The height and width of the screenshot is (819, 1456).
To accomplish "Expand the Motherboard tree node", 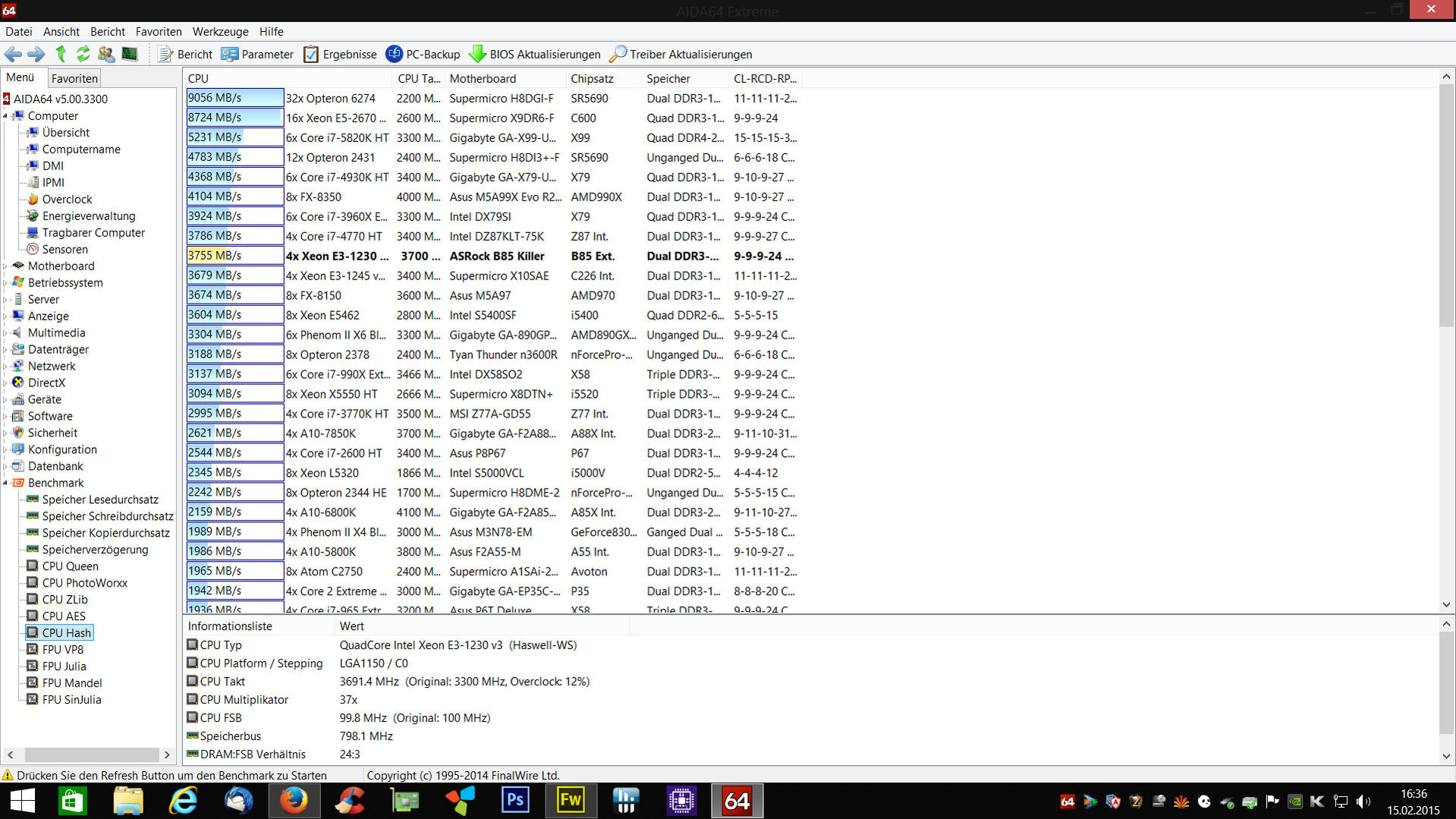I will 5,266.
